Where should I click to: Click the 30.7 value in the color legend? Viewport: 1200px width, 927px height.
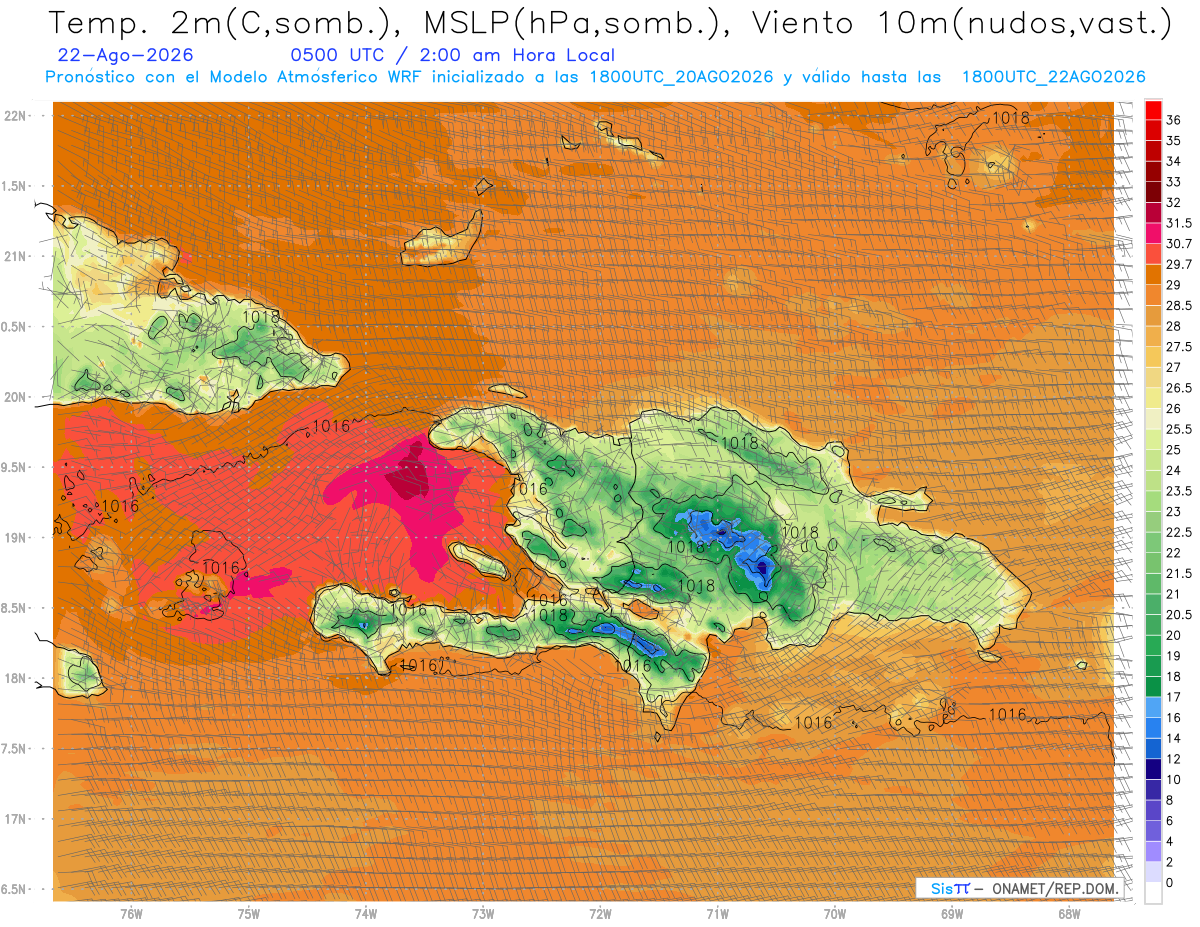[x=1179, y=244]
